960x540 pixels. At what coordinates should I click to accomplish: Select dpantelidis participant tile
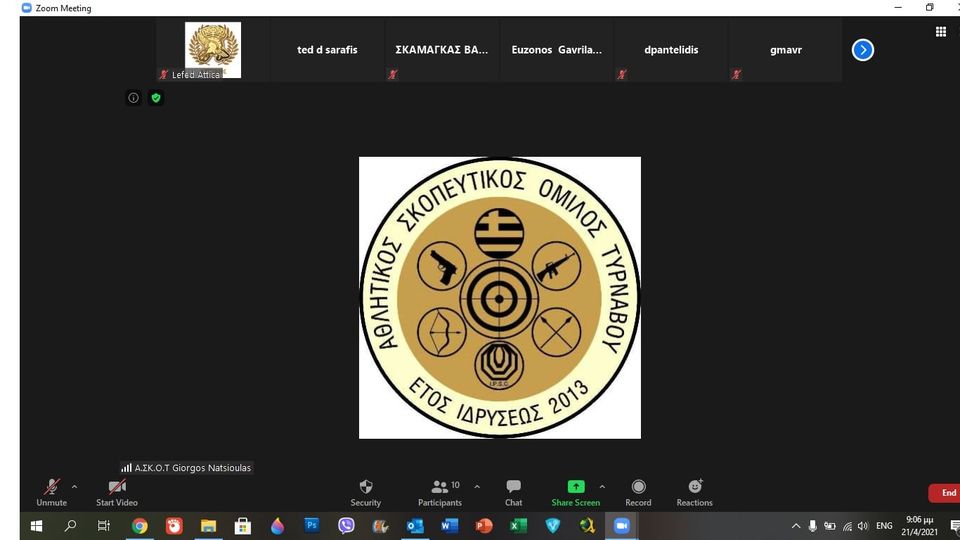pyautogui.click(x=671, y=50)
